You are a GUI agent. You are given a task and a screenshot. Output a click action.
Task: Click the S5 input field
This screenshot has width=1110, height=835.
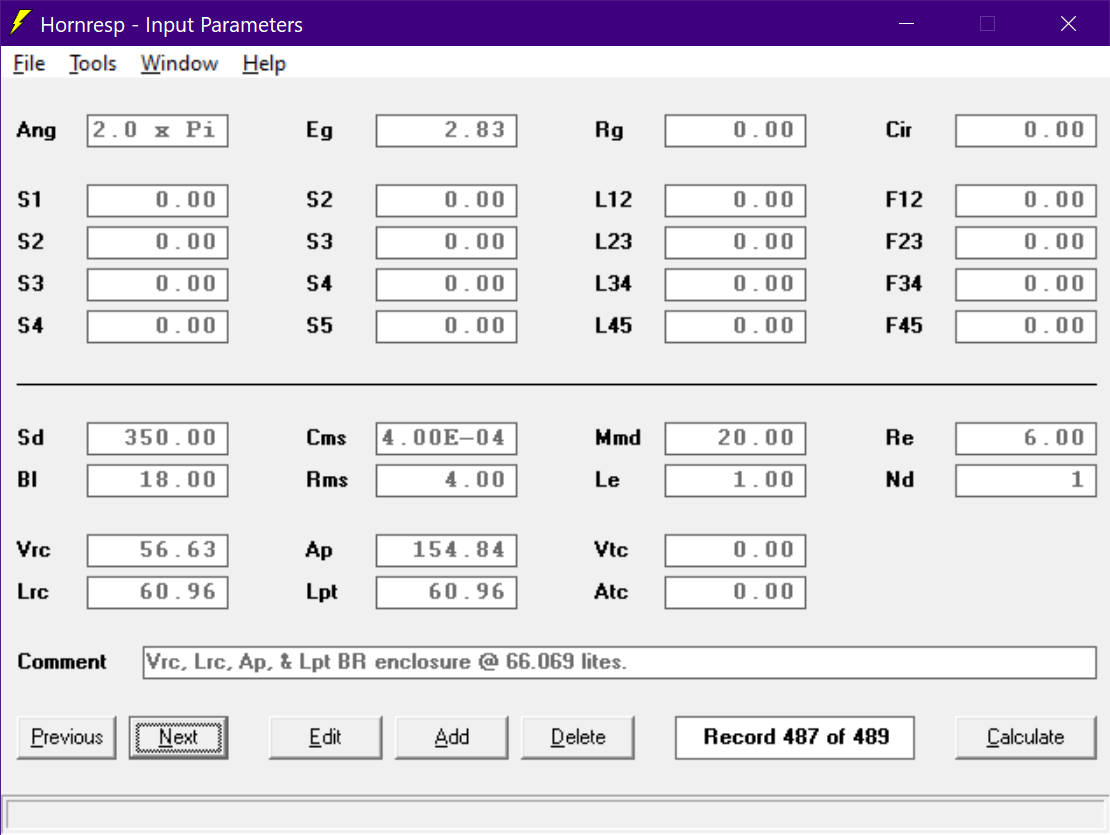coord(446,326)
